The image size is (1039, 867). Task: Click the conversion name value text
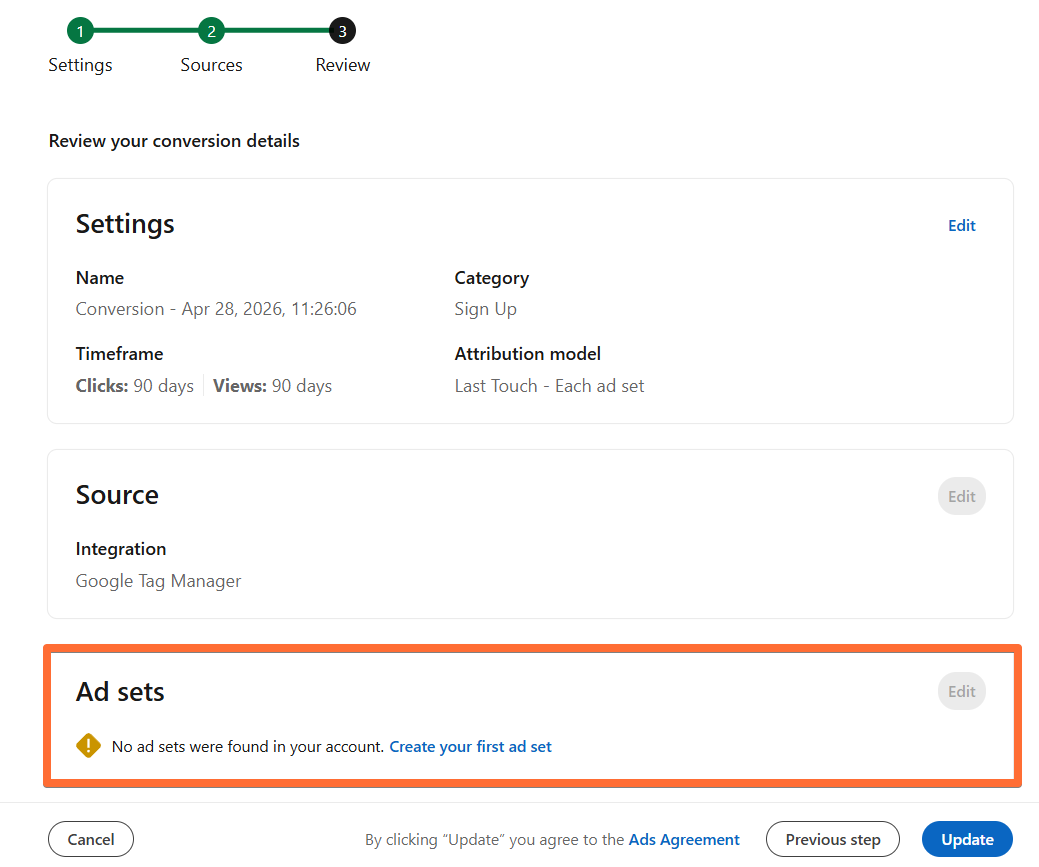[216, 309]
